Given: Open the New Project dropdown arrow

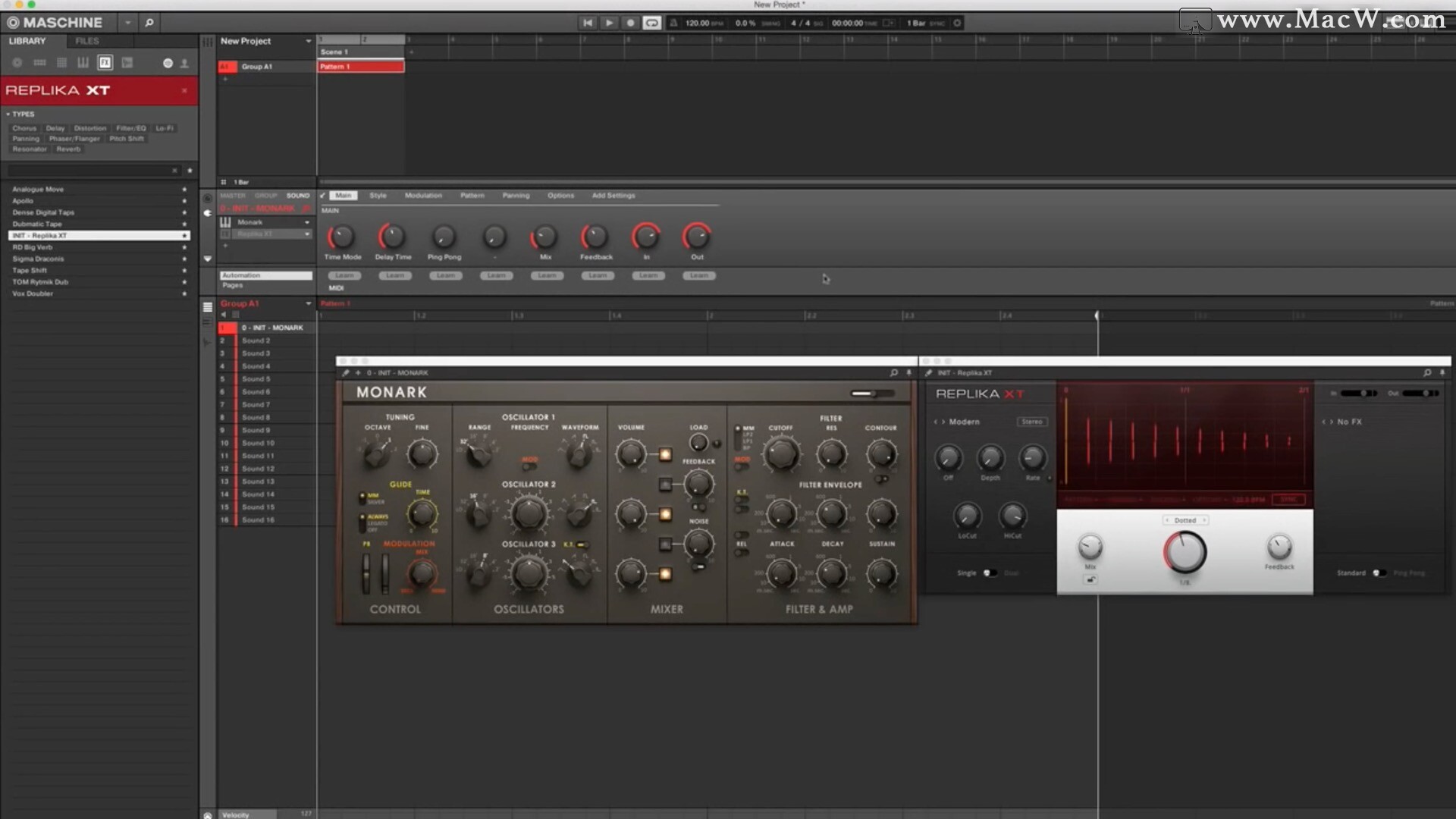Looking at the screenshot, I should tap(308, 41).
